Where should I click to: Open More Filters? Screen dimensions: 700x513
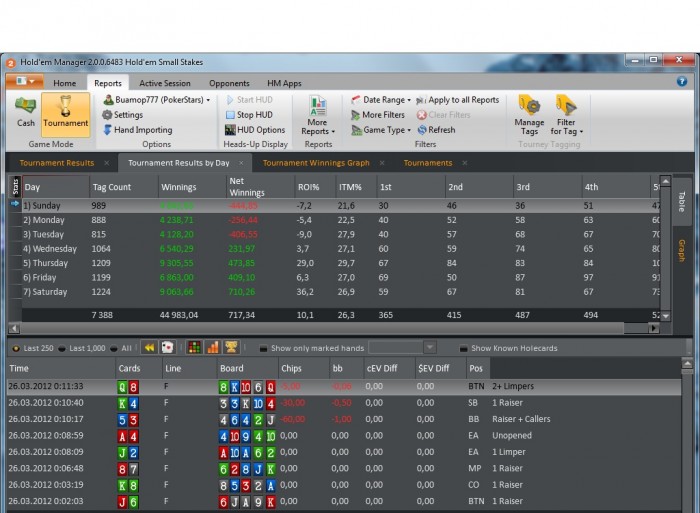[x=378, y=115]
